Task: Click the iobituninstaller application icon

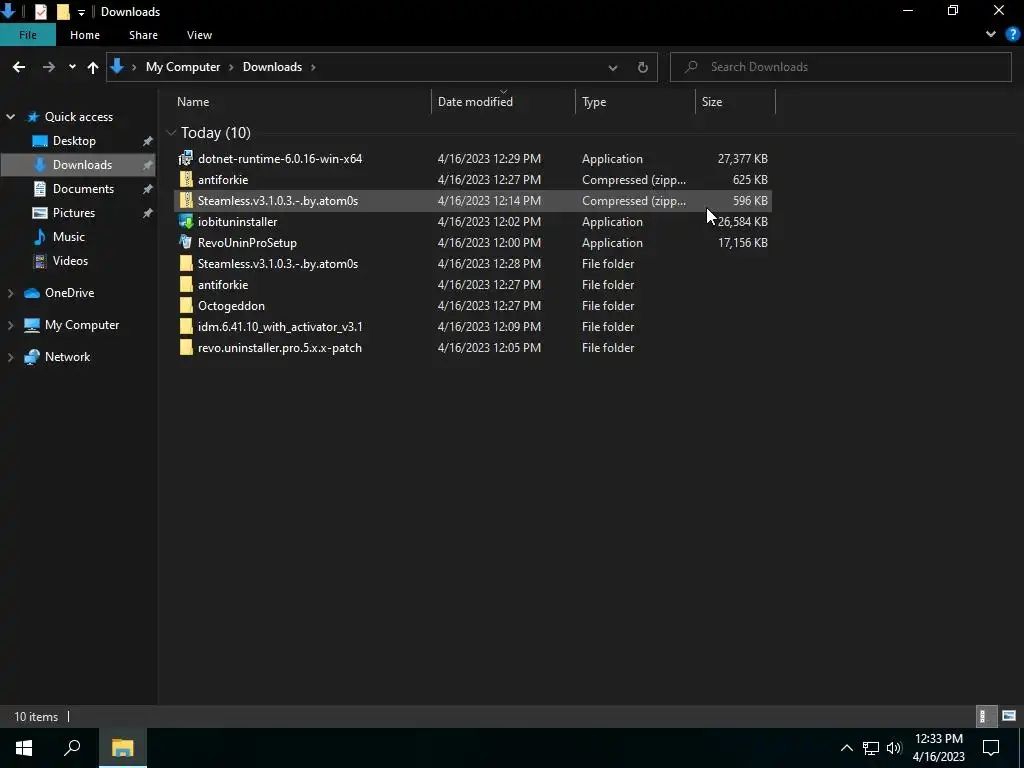Action: pyautogui.click(x=186, y=221)
